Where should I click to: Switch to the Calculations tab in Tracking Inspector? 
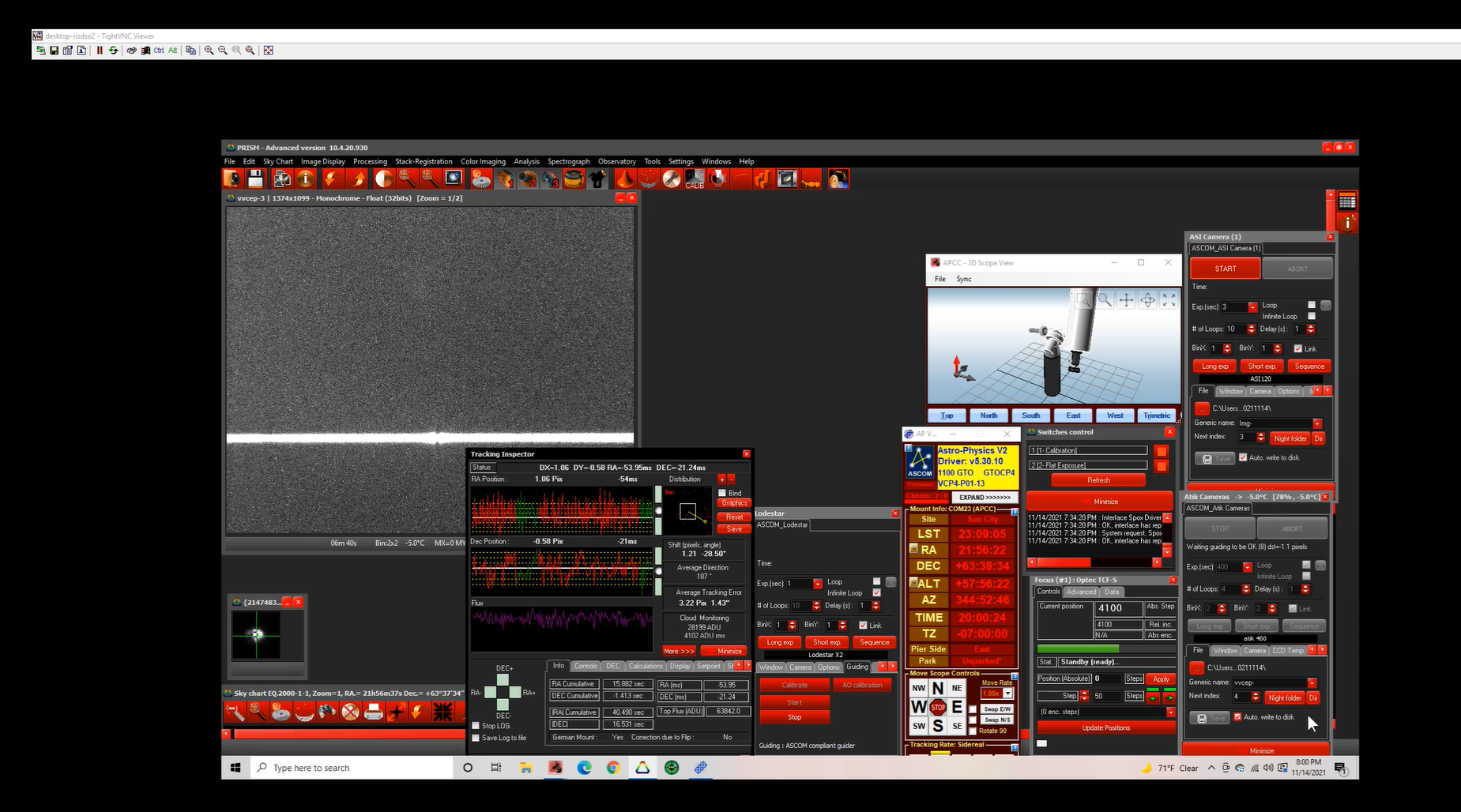click(646, 666)
